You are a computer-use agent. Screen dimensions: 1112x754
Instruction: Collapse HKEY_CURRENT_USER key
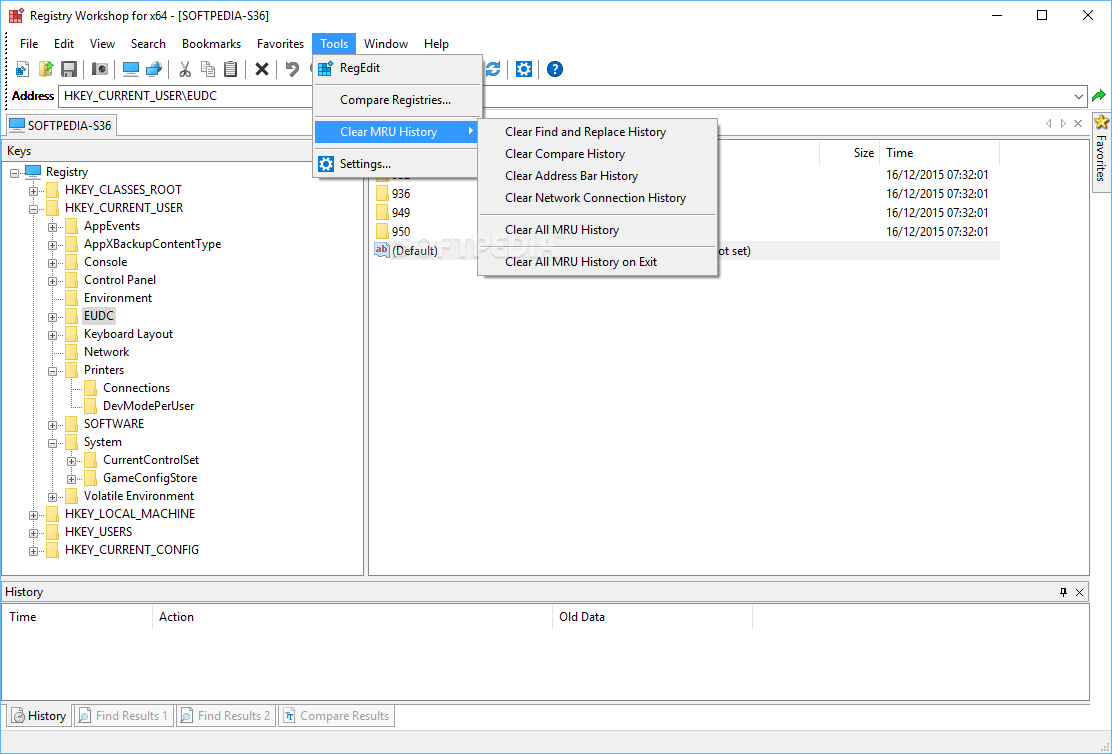click(33, 209)
